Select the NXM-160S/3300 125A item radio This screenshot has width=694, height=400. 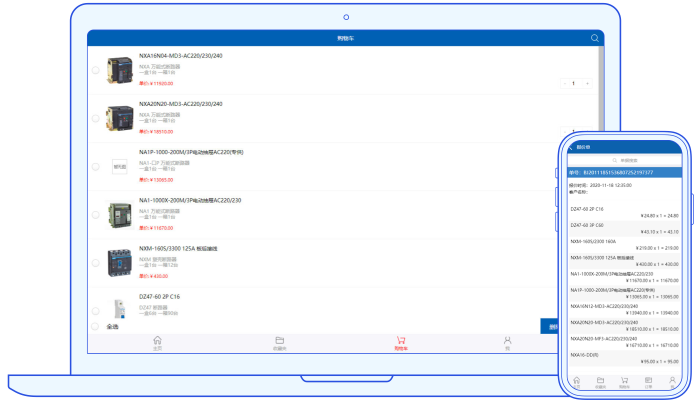(96, 263)
